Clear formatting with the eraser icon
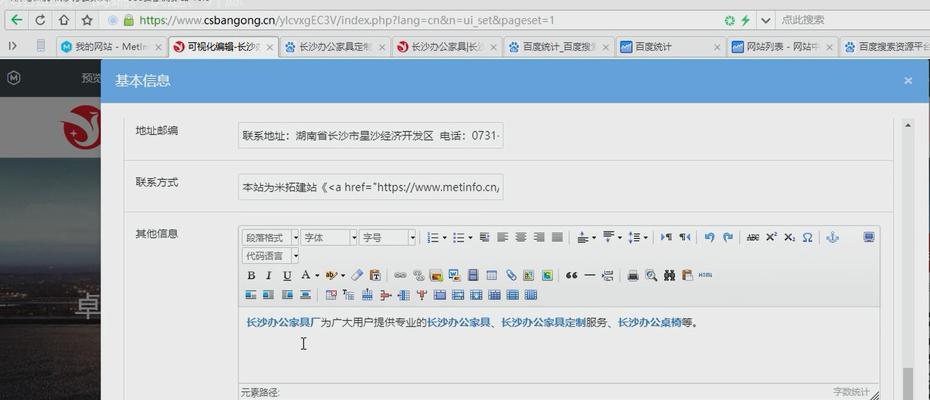The width and height of the screenshot is (930, 400). tap(357, 275)
